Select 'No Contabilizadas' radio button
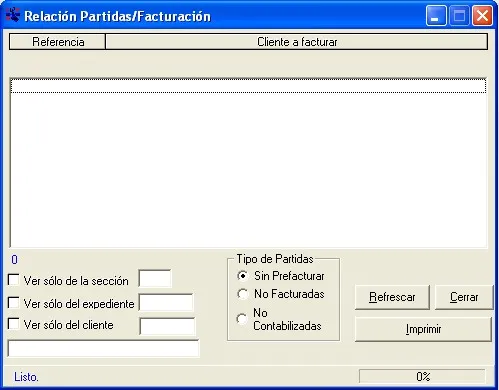Screen dimensions: 499x390 [242, 319]
